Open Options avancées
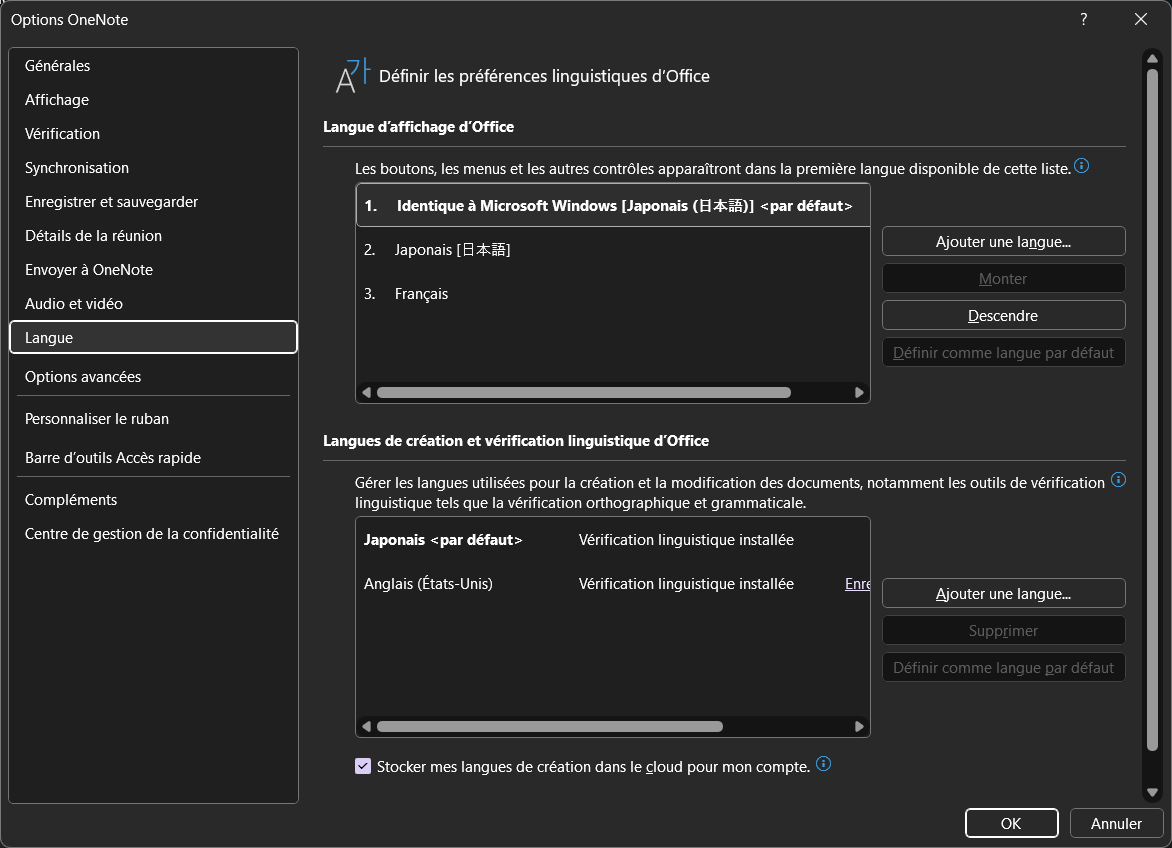 point(153,377)
